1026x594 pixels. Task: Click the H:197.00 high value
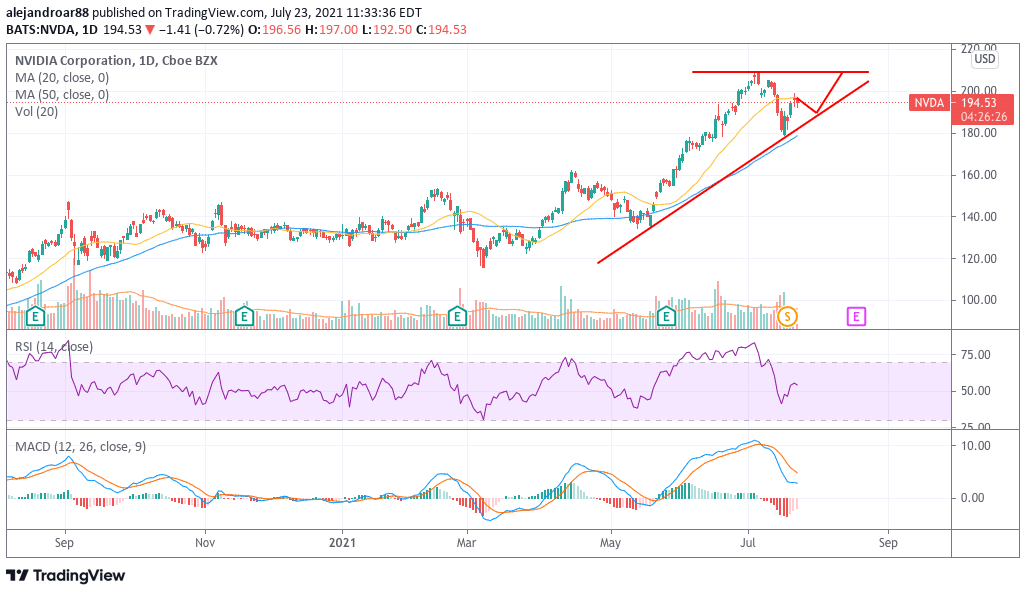[332, 29]
